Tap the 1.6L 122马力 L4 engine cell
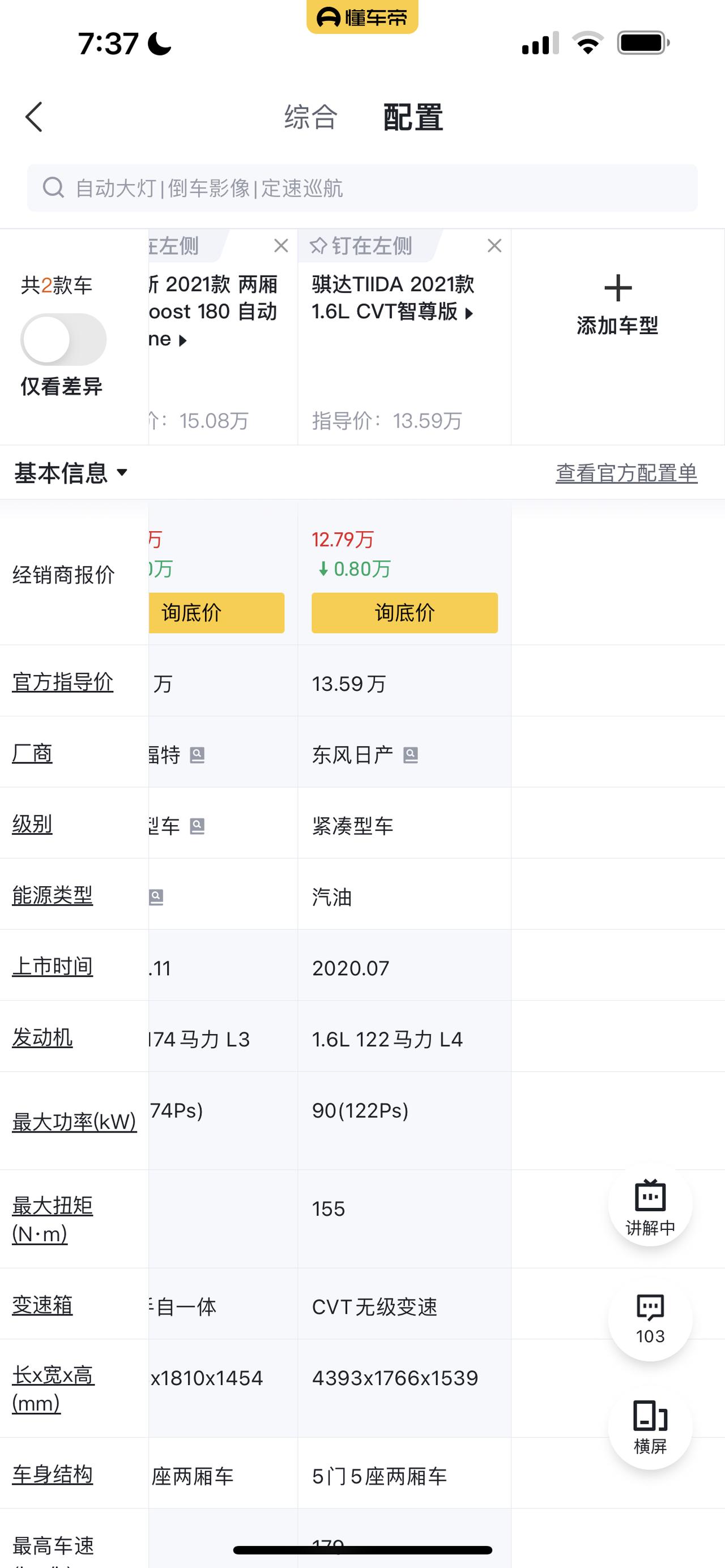 387,1039
